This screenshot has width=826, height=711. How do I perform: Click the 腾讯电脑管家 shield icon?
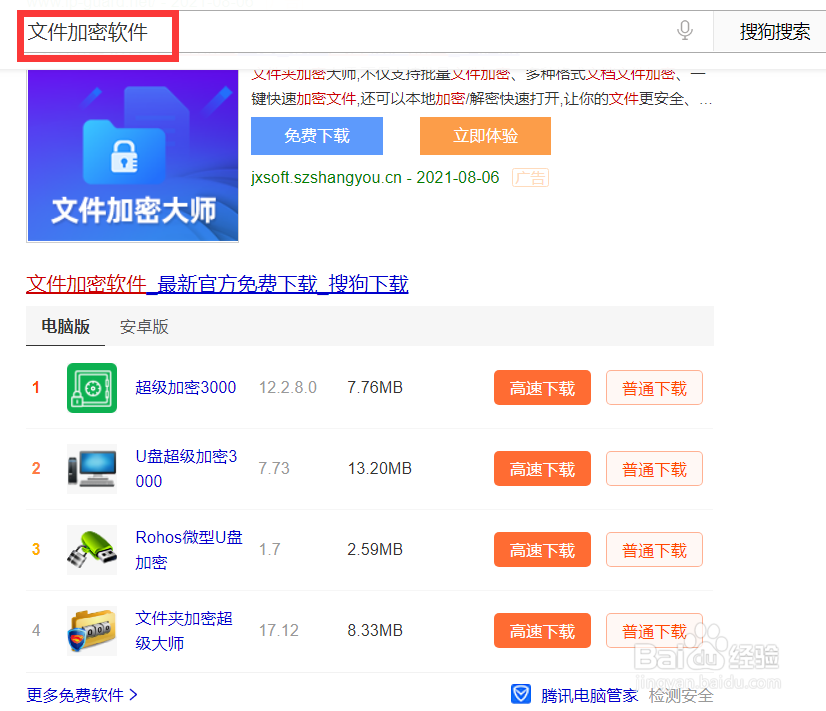coord(521,694)
